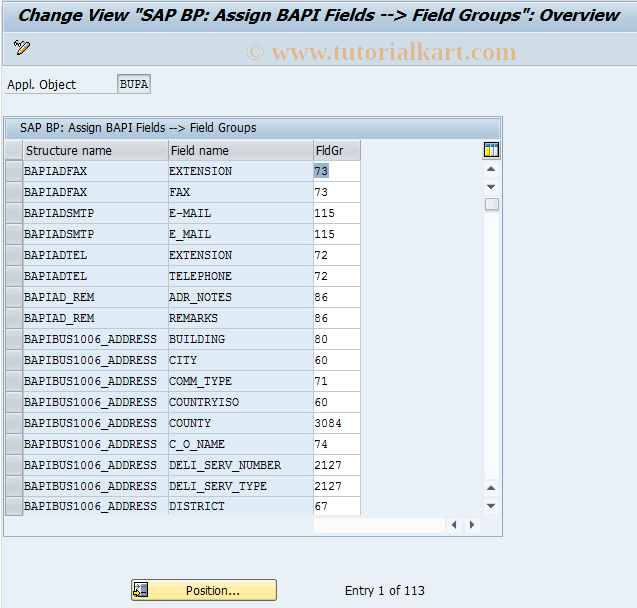Click the Appl. Object field BUPA

tap(134, 84)
